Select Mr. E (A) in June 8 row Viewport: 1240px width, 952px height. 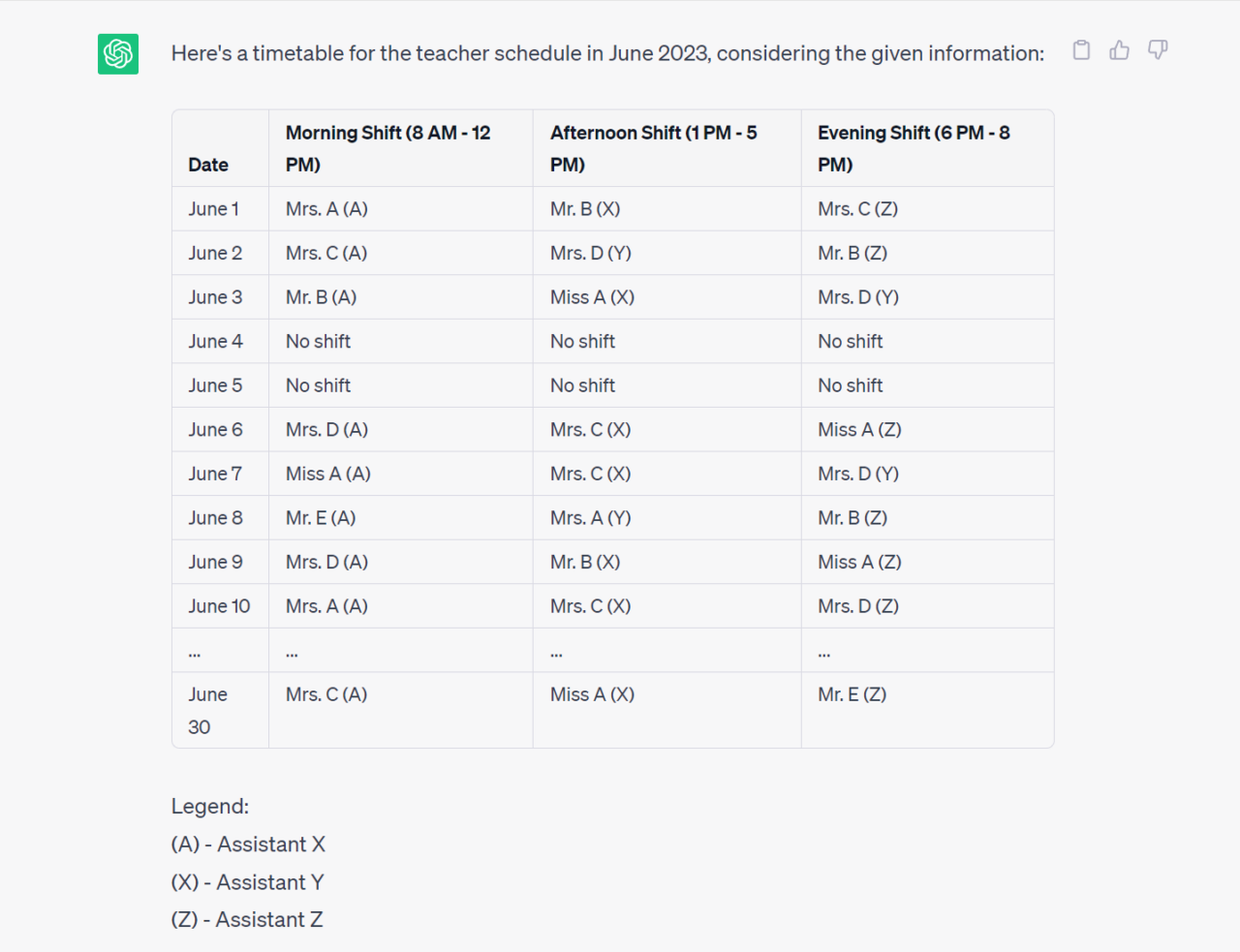(x=321, y=518)
